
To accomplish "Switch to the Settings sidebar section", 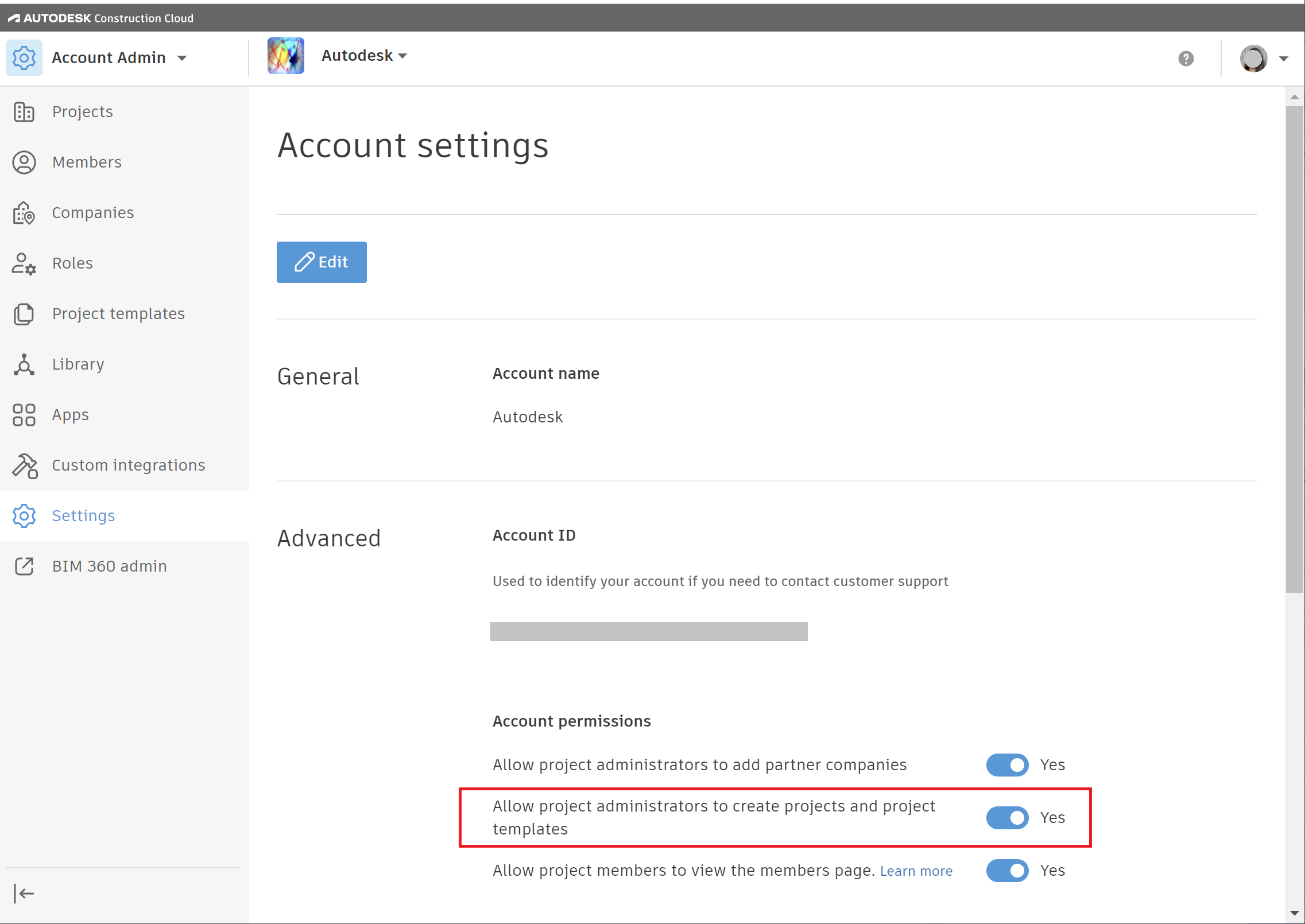I will 83,515.
